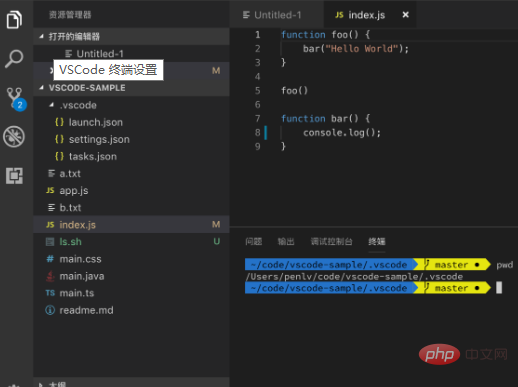Open ls.sh untracked file
The width and height of the screenshot is (518, 387).
pyautogui.click(x=131, y=242)
